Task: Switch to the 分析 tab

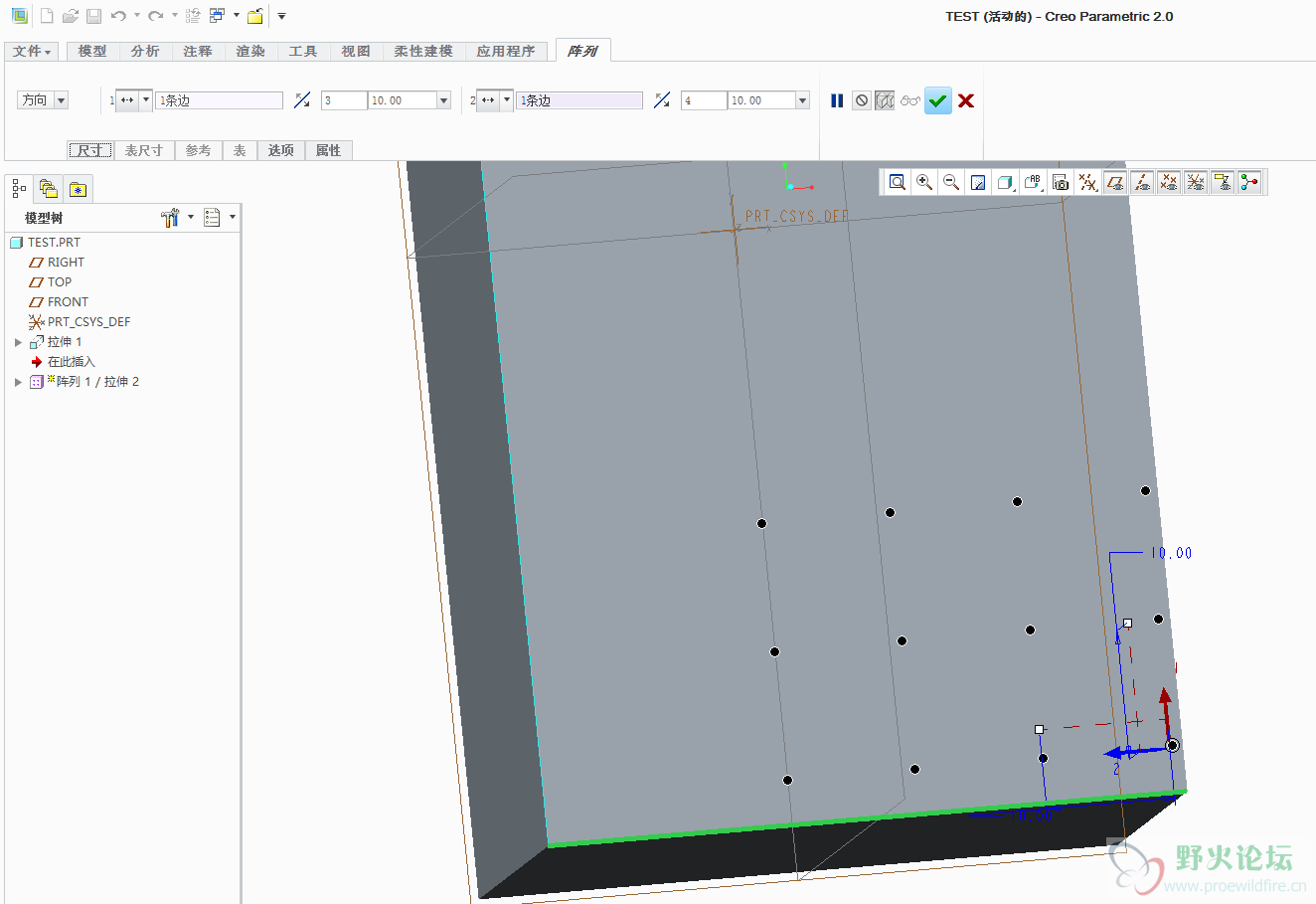Action: tap(145, 51)
